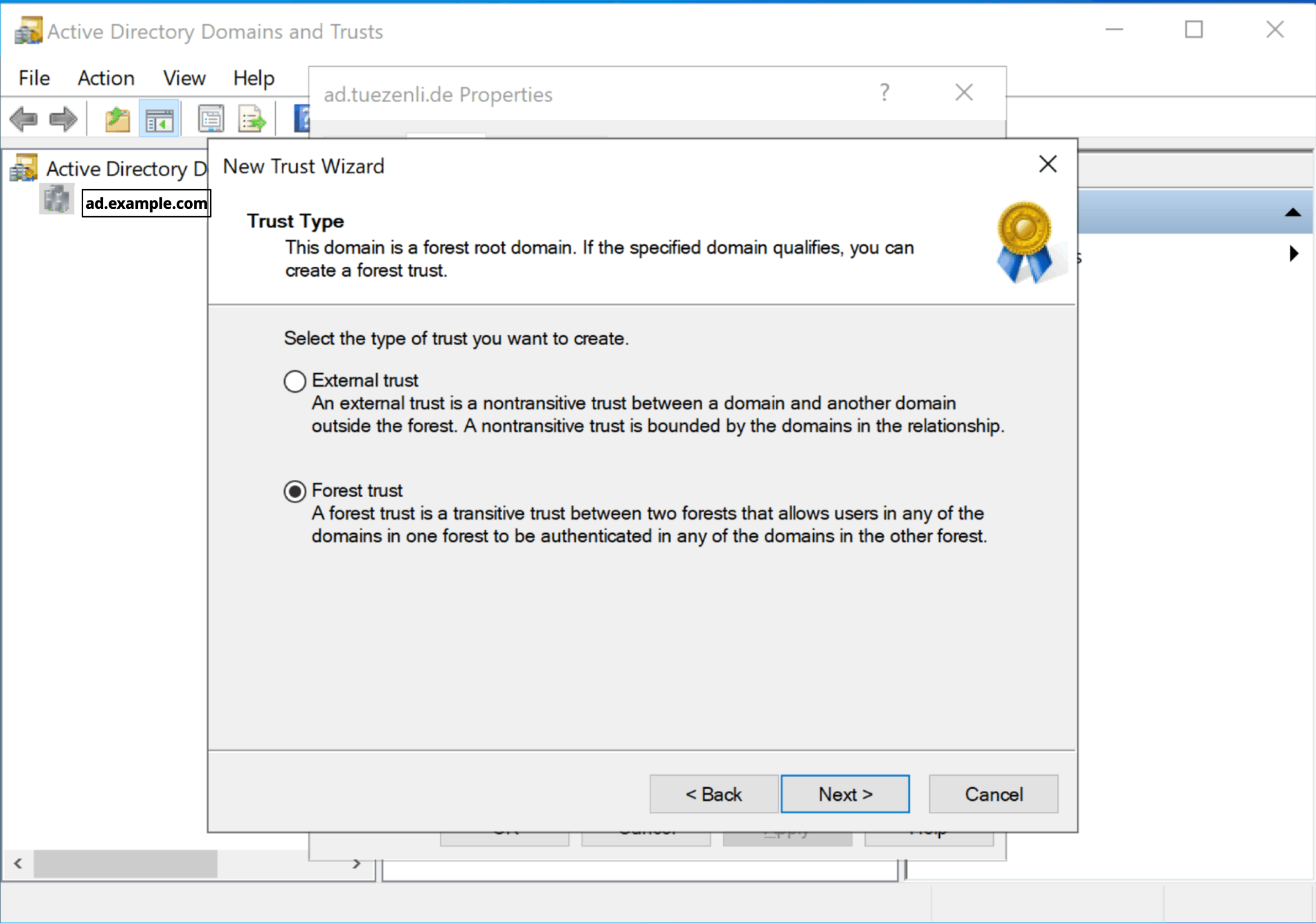Select the Forest trust radio button
This screenshot has height=923, width=1316.
coord(295,491)
